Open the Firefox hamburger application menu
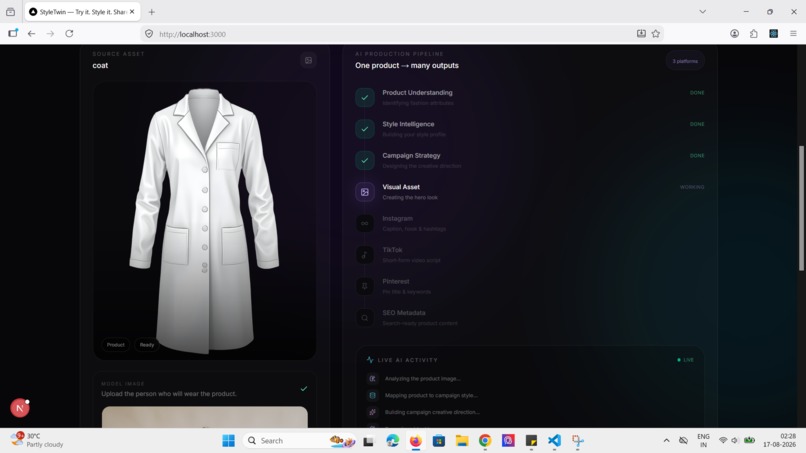Image resolution: width=806 pixels, height=453 pixels. [x=793, y=34]
